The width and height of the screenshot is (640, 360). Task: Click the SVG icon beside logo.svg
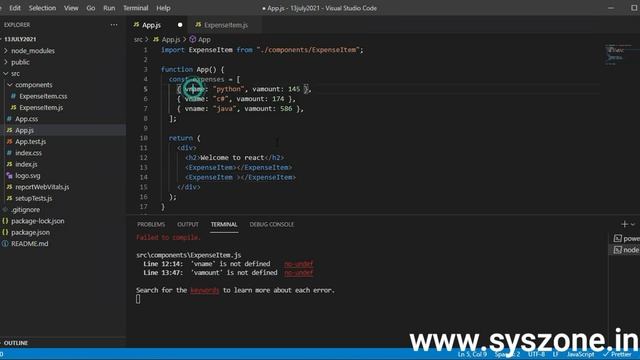(9, 176)
